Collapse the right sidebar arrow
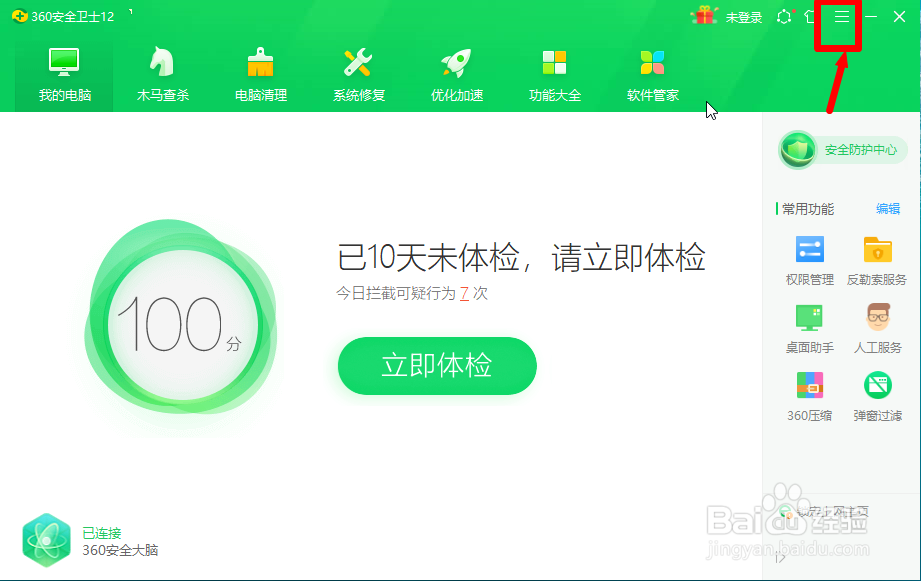 click(780, 558)
